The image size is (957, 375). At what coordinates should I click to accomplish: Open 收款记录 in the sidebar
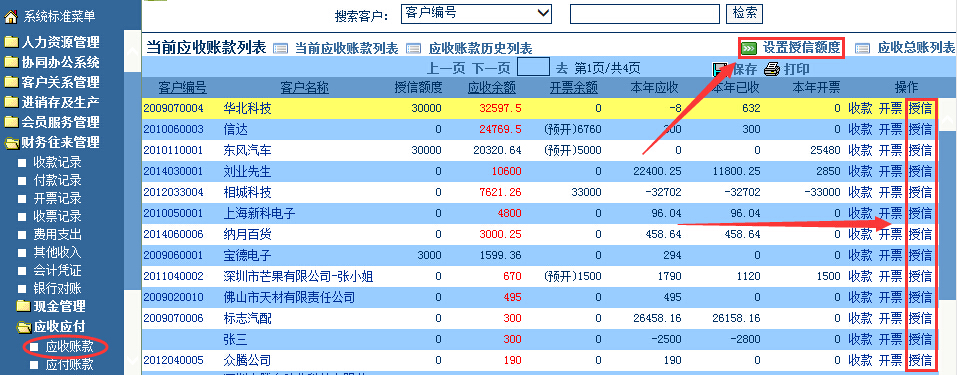[57, 162]
